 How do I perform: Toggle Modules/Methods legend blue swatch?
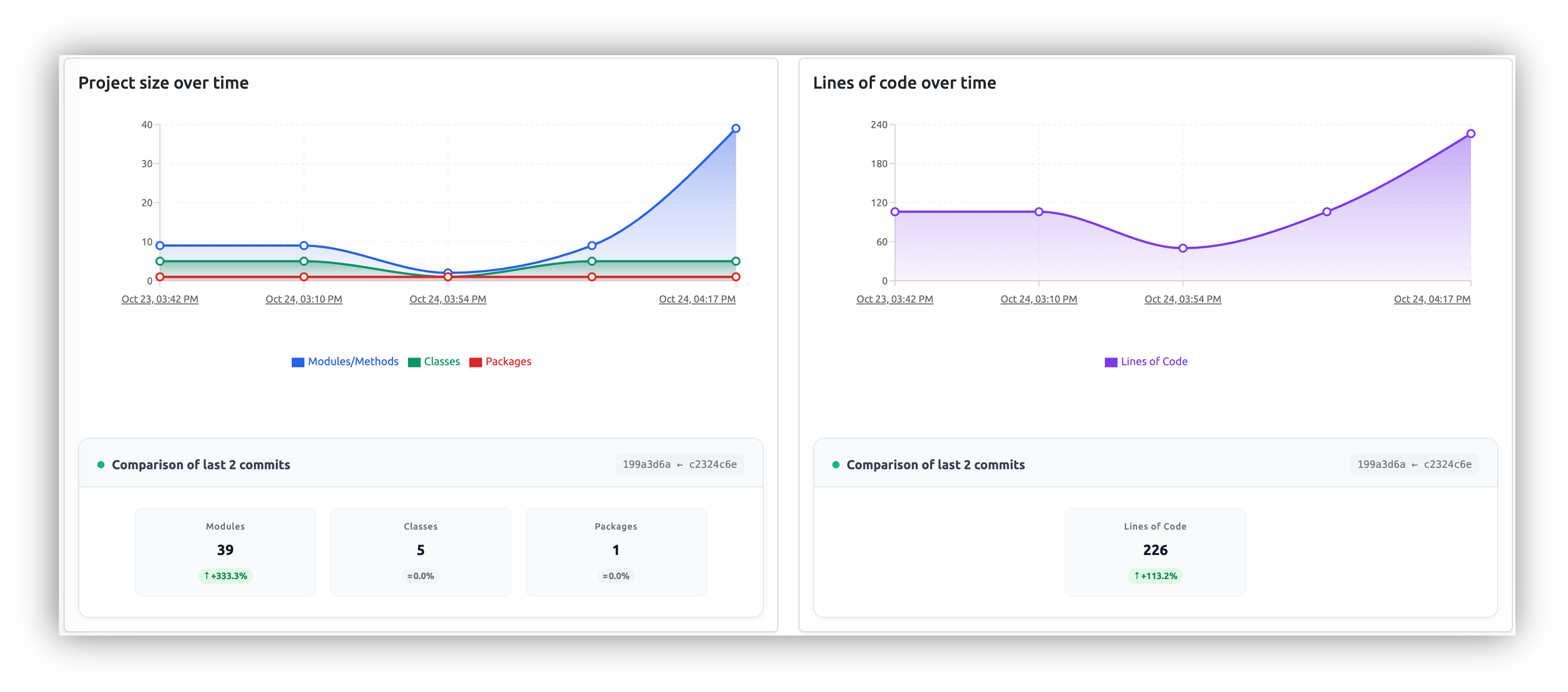pos(298,362)
